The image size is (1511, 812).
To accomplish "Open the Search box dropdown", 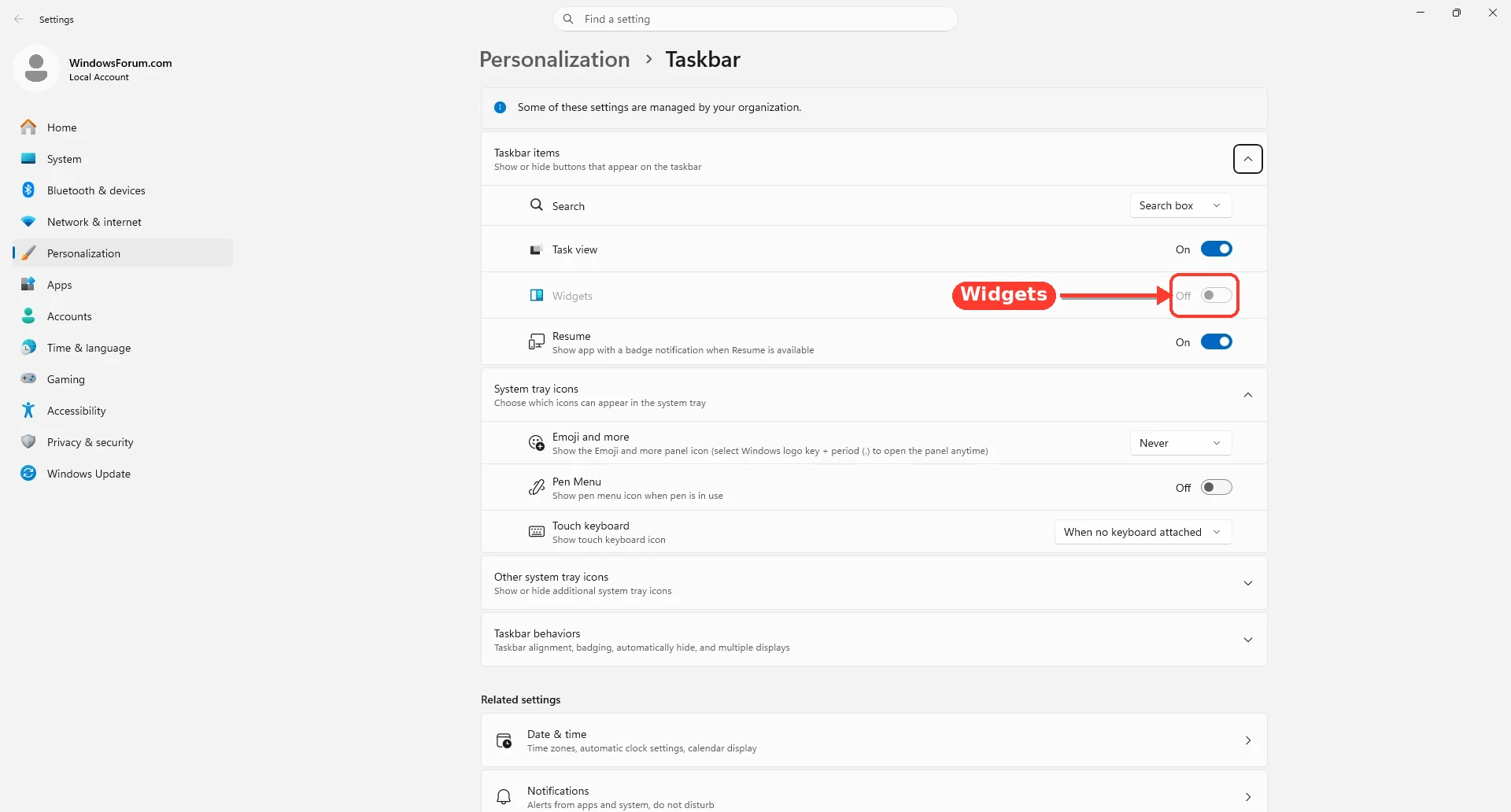I will (1180, 205).
